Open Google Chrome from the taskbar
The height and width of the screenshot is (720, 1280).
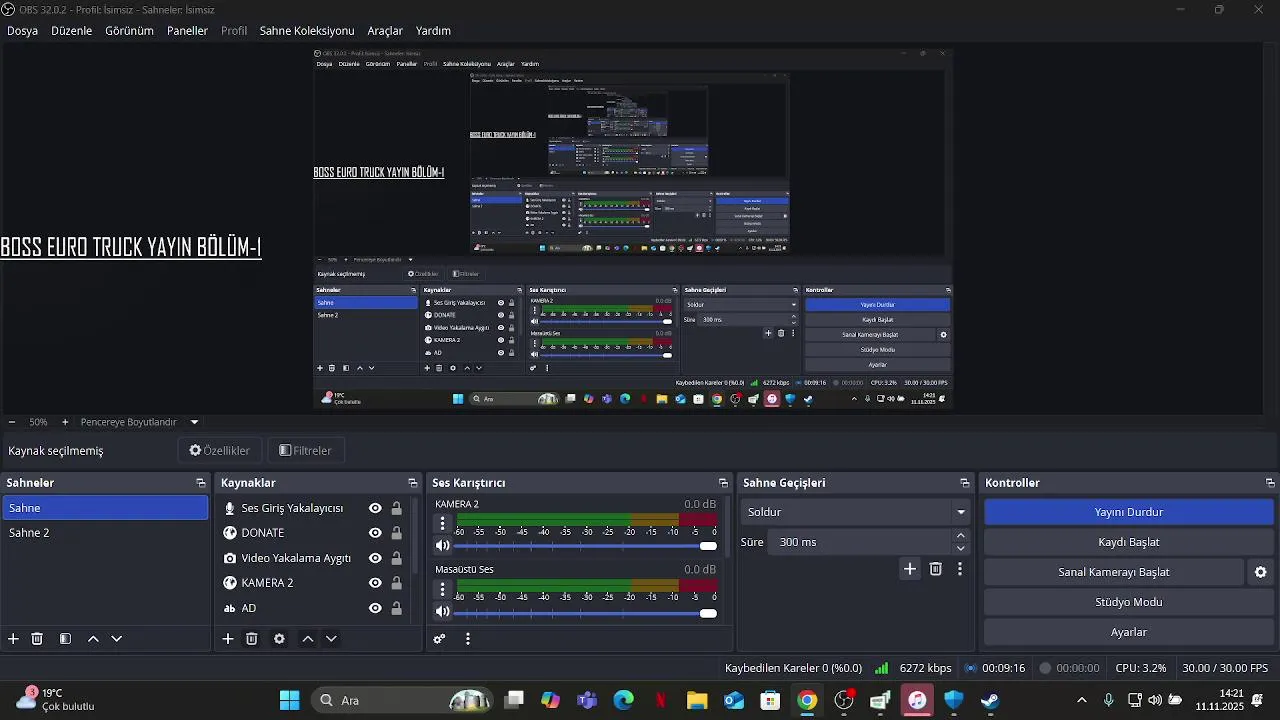click(x=807, y=700)
